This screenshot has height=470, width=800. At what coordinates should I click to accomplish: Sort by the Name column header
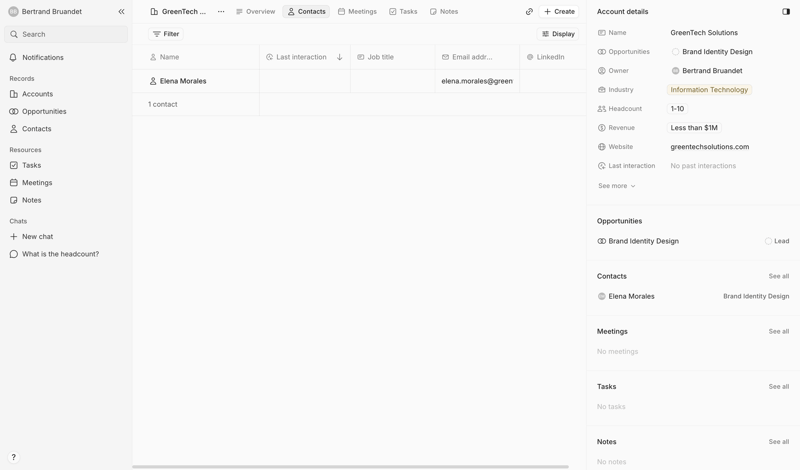coord(196,57)
